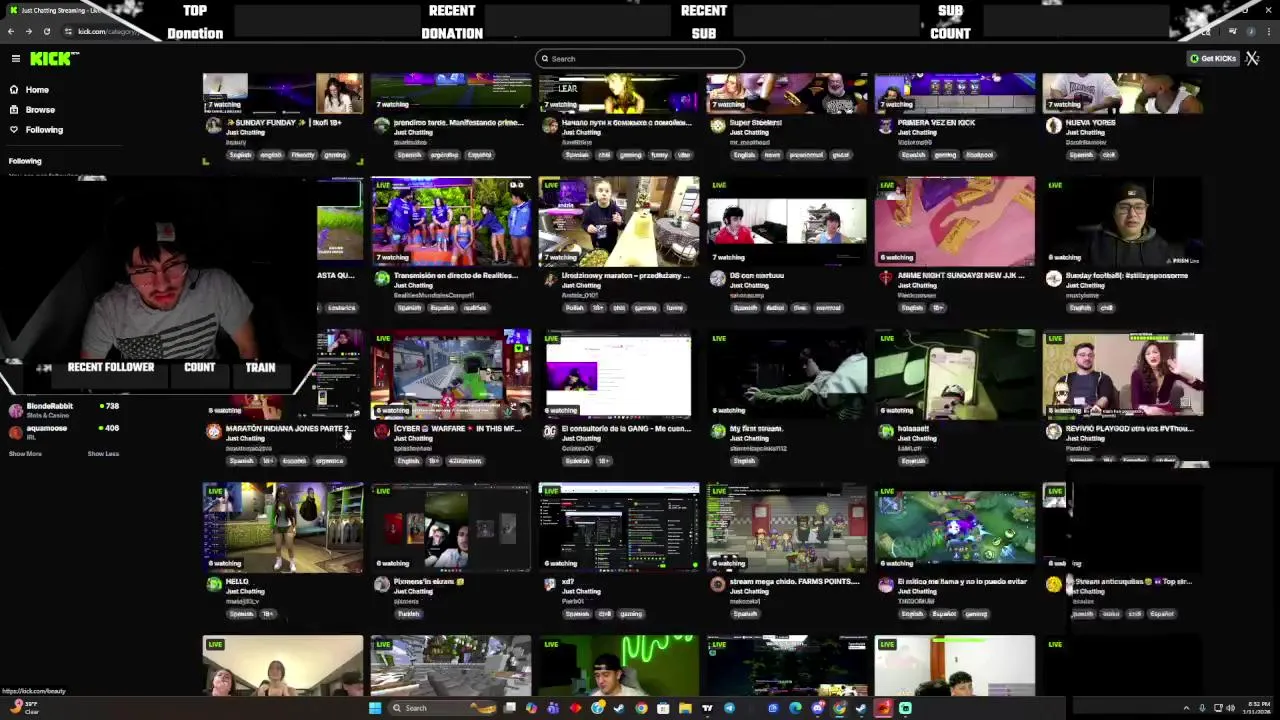The width and height of the screenshot is (1280, 720).
Task: Open the Kick hamburger sidebar menu
Action: point(15,59)
